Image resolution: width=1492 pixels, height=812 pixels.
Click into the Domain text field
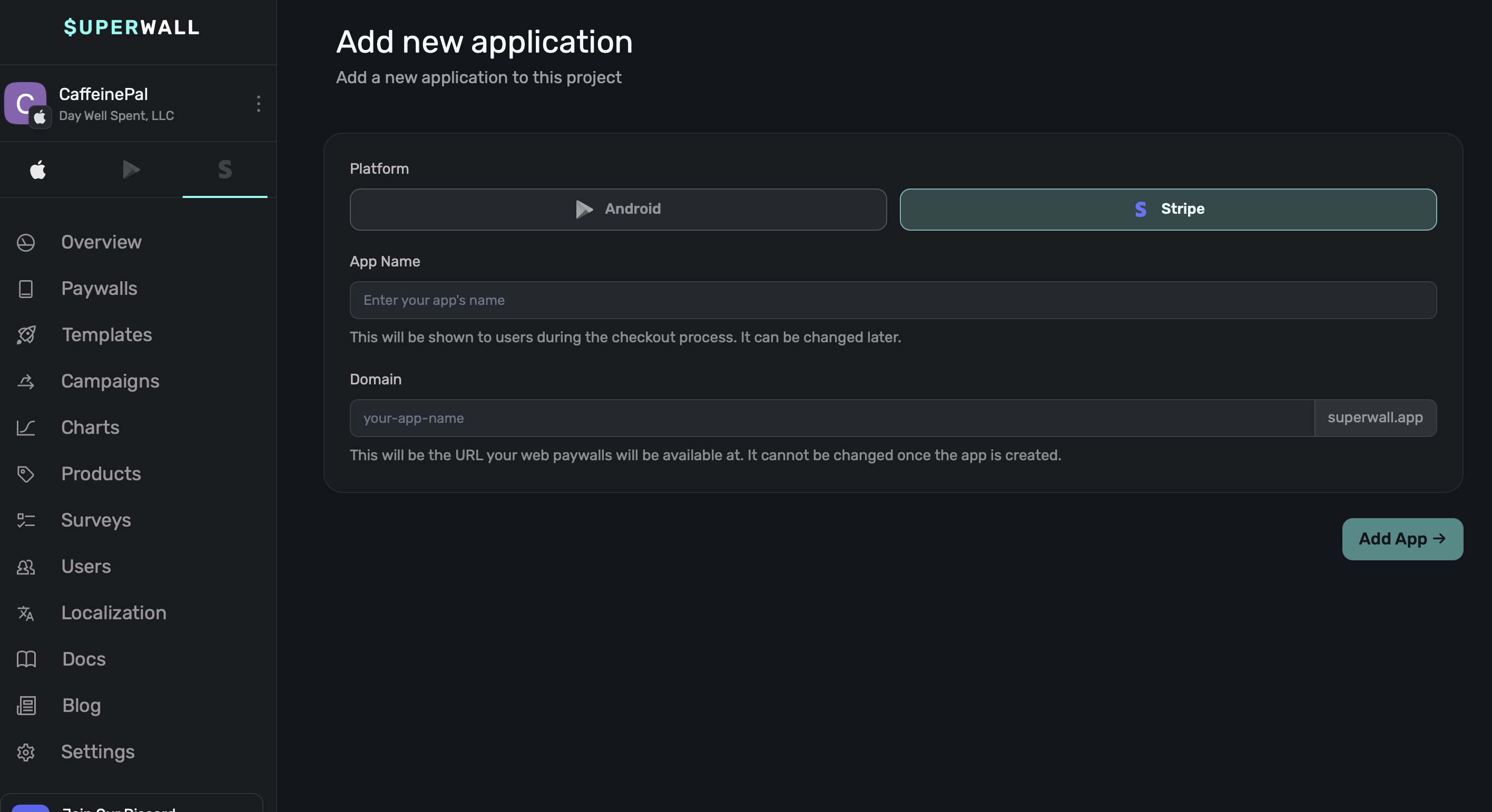pyautogui.click(x=832, y=418)
